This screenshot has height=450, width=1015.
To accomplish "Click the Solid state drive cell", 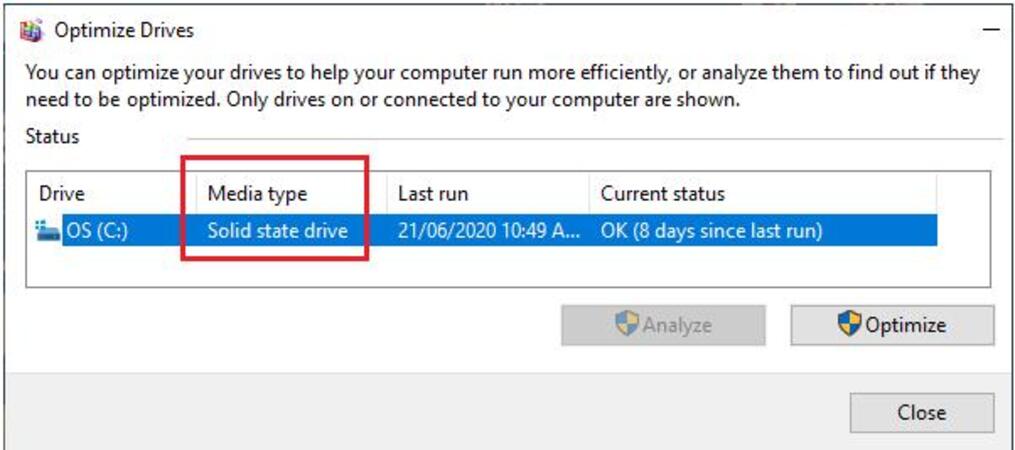I will [278, 231].
